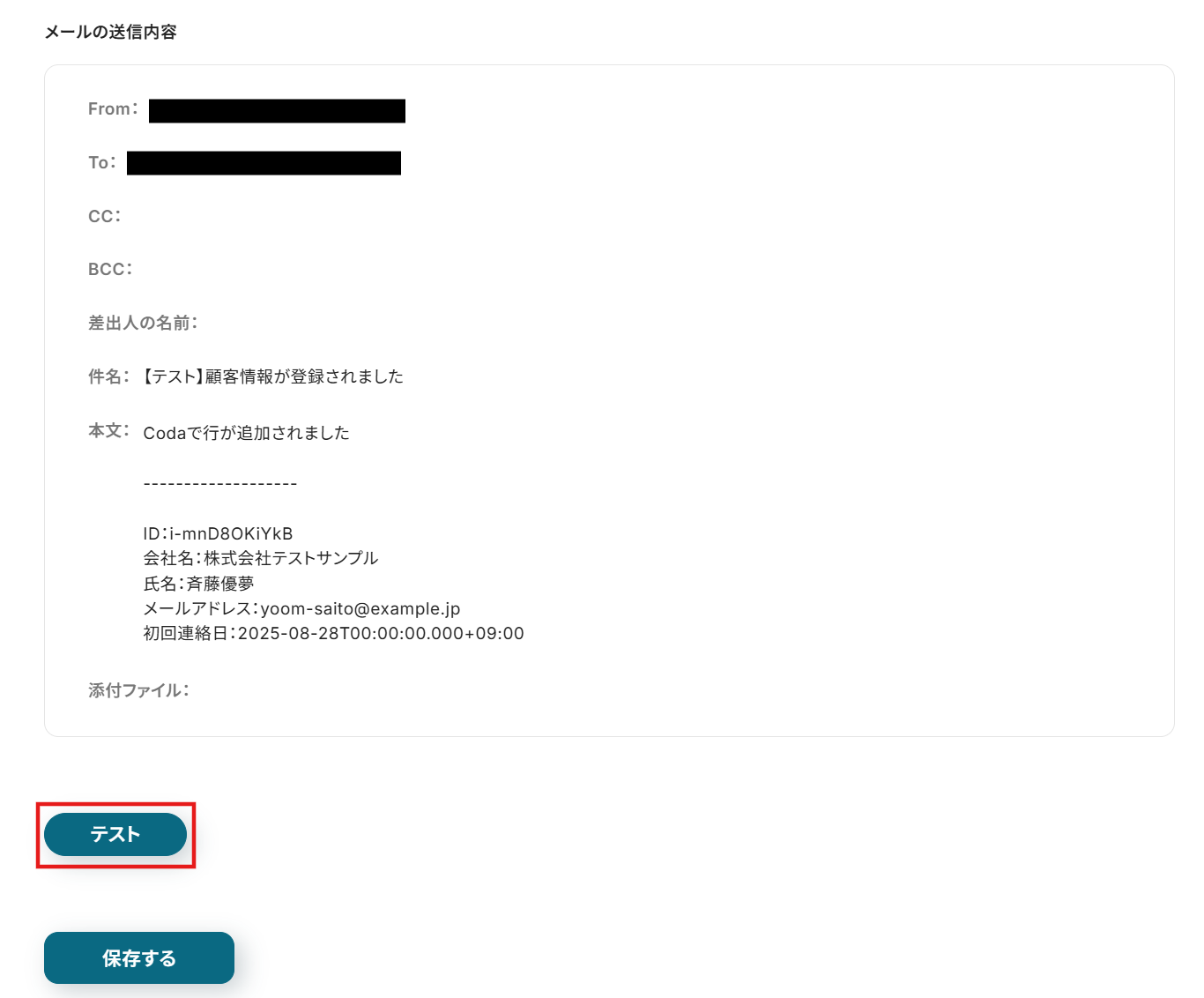The width and height of the screenshot is (1204, 998).
Task: Click the line Codaで行が追加されました
Action: [247, 433]
